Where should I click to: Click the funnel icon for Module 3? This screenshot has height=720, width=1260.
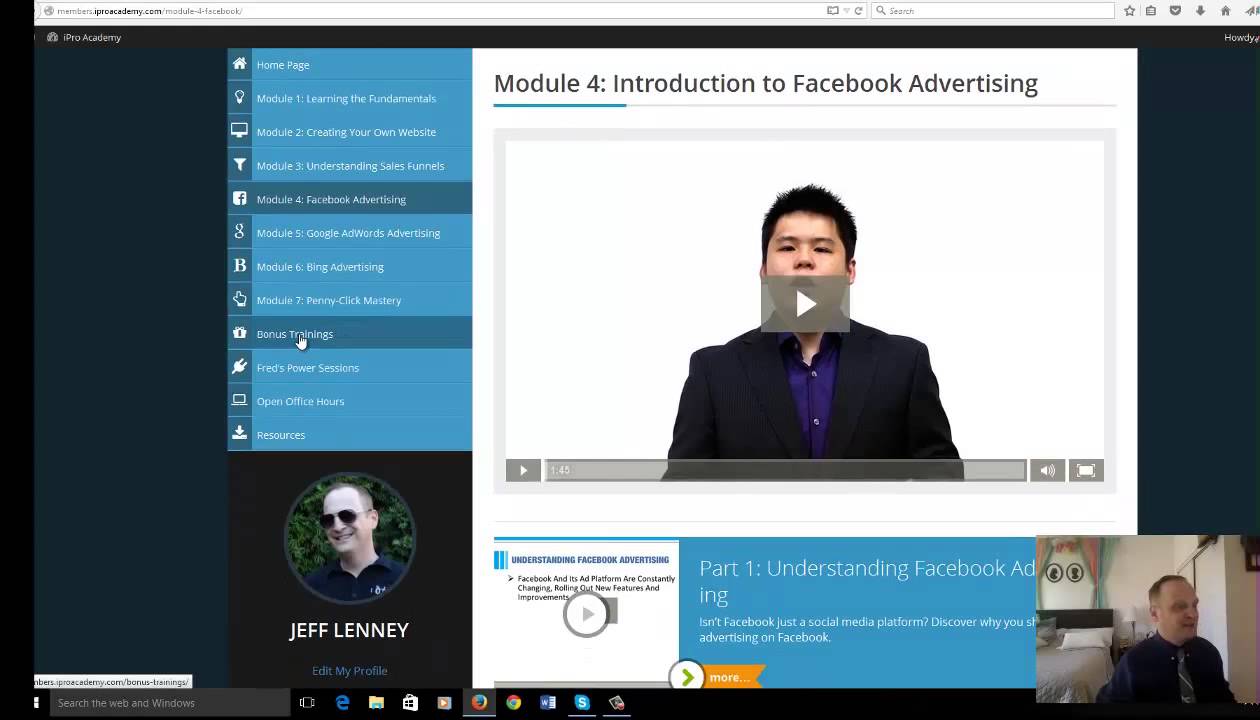[x=239, y=165]
